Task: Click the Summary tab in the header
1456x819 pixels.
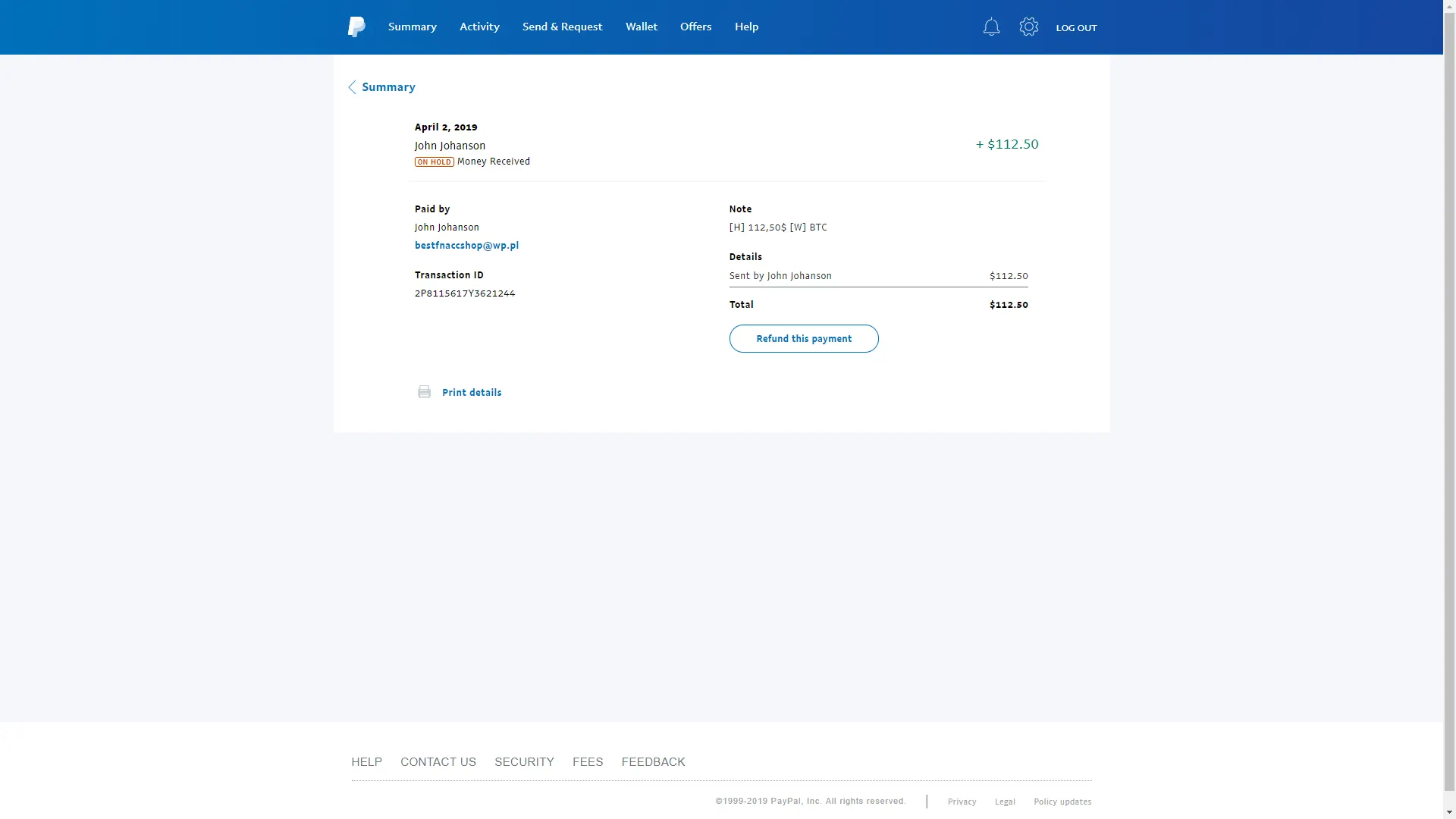Action: pos(412,27)
